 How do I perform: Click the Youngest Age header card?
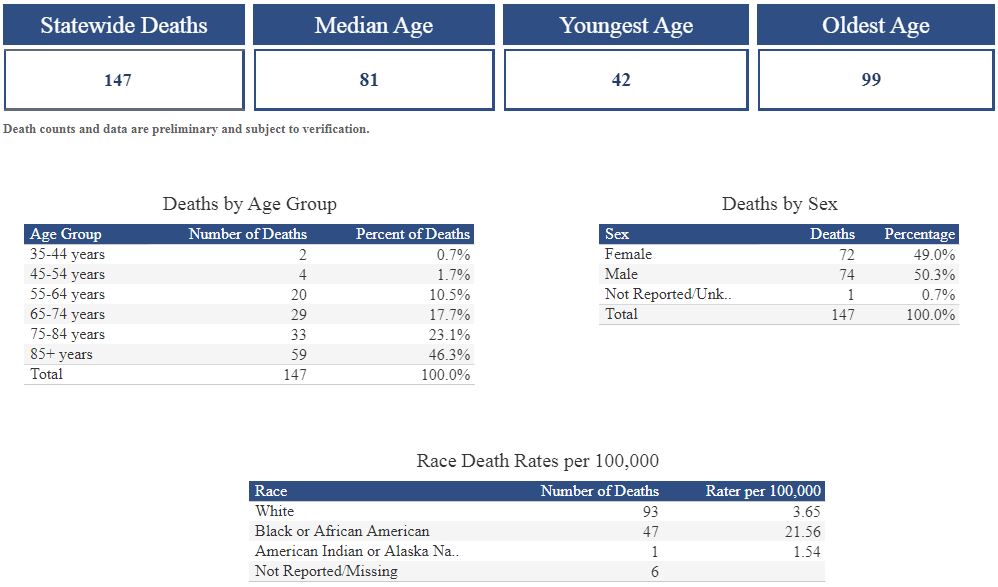625,25
